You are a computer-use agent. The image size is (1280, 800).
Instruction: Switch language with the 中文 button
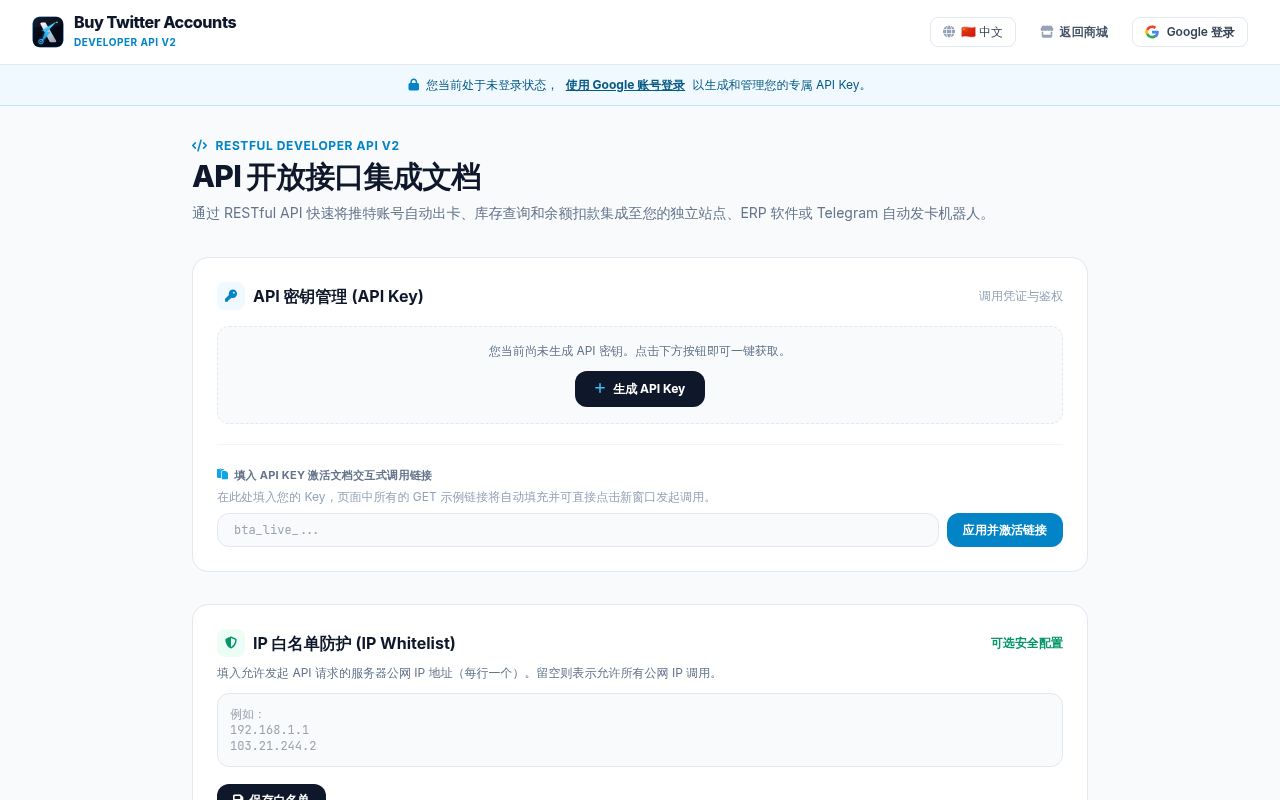(x=973, y=32)
